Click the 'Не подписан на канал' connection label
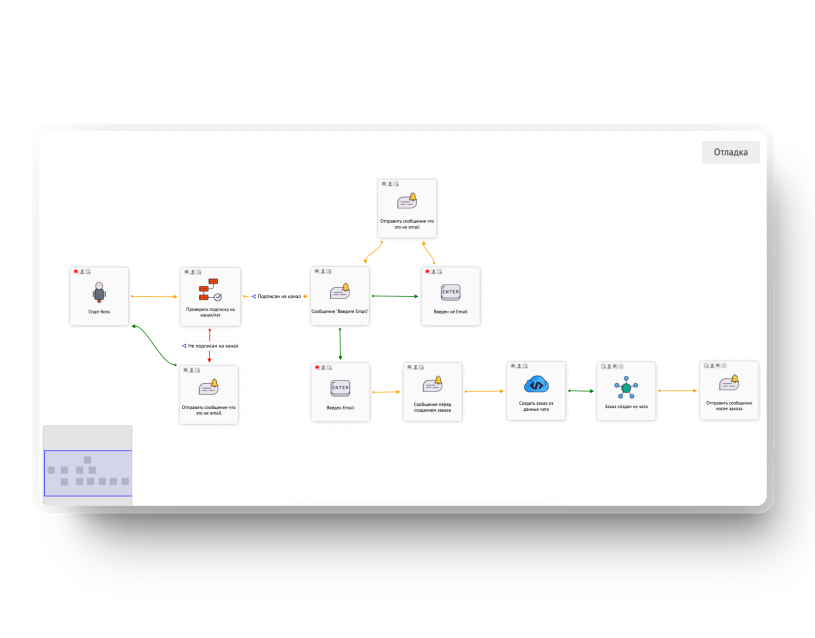The width and height of the screenshot is (815, 638). click(x=212, y=346)
